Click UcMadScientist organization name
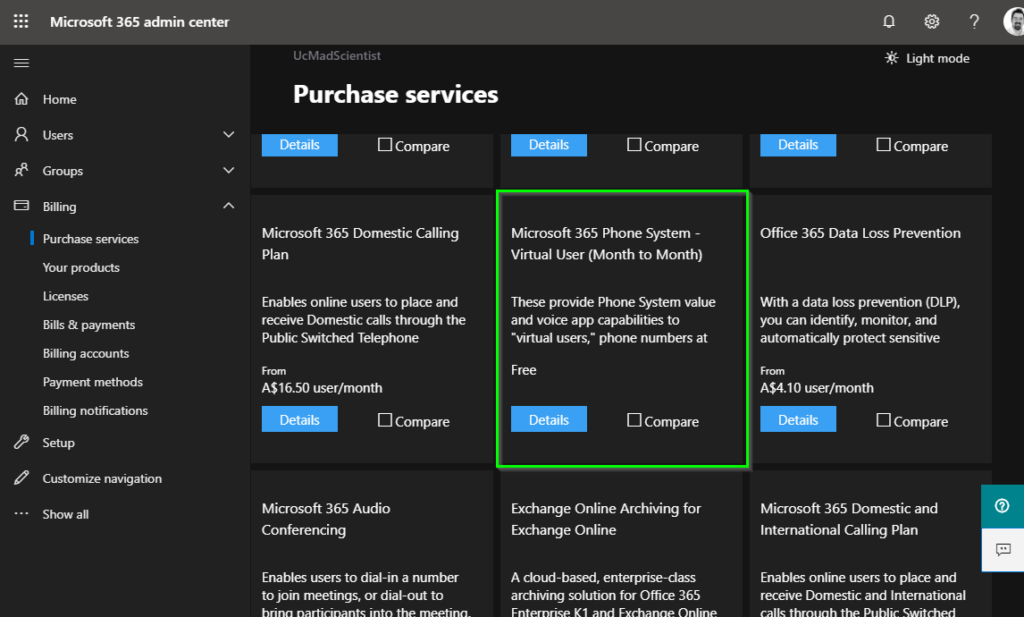 [337, 56]
